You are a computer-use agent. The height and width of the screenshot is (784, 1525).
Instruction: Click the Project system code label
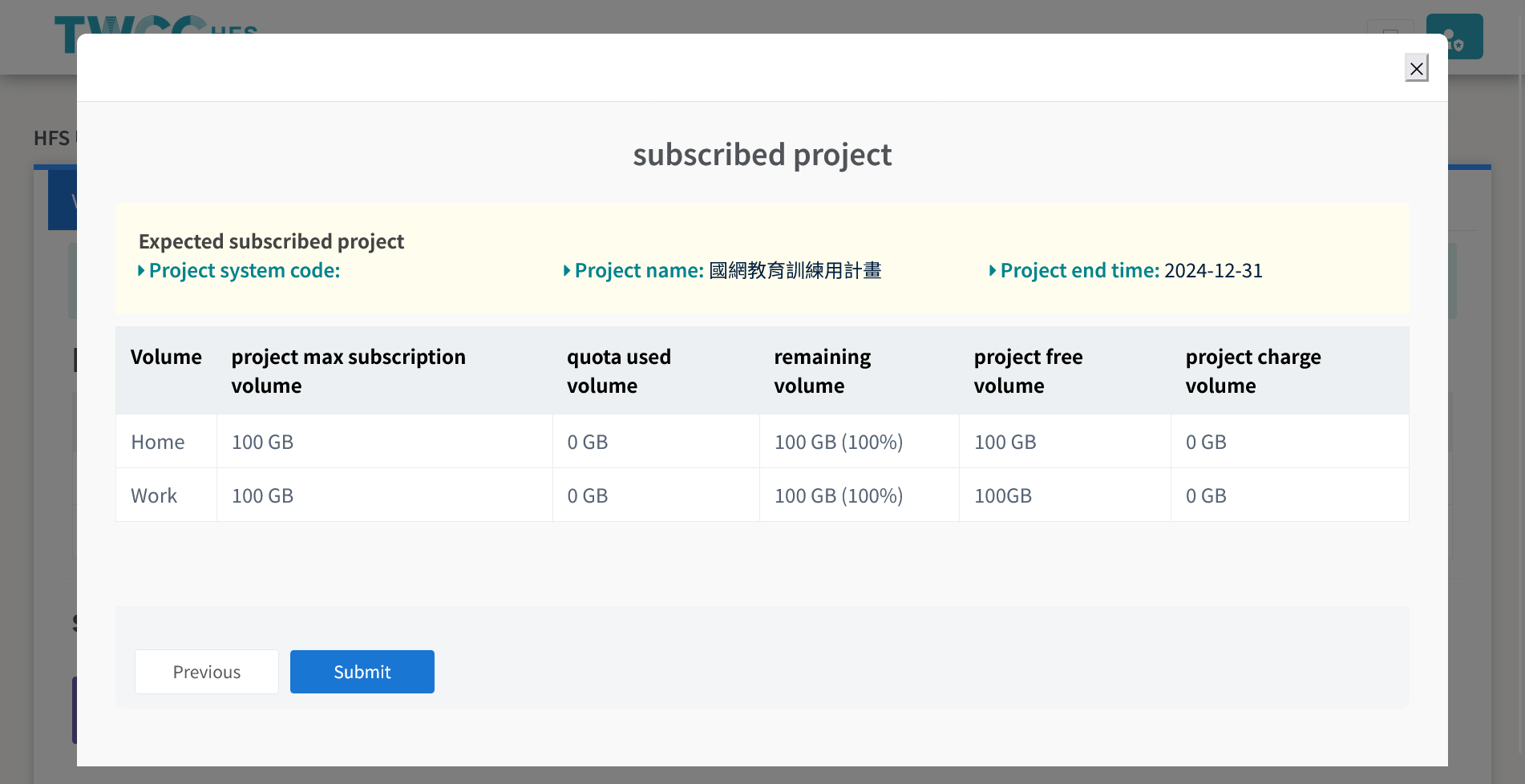245,271
